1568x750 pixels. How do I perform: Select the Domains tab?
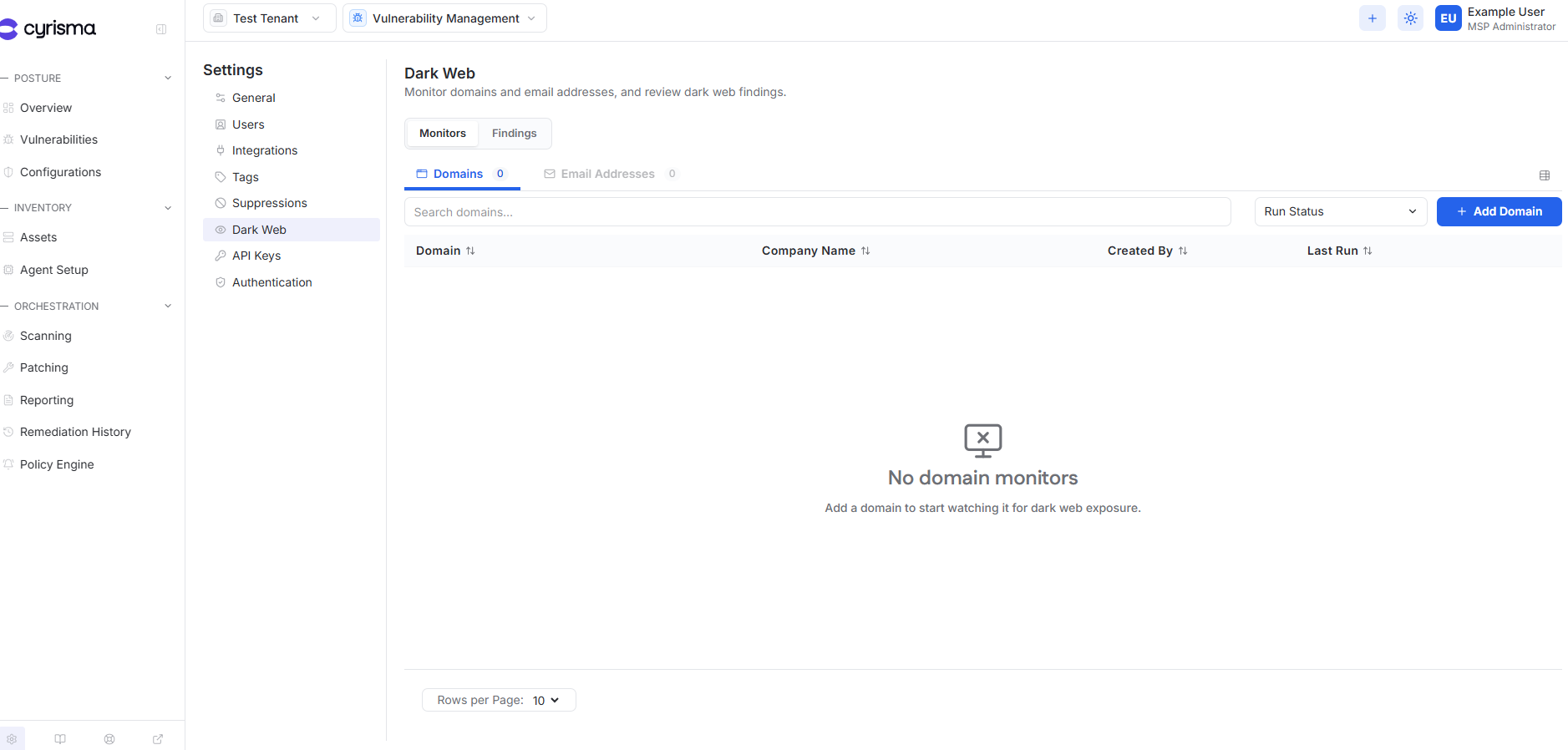click(462, 174)
